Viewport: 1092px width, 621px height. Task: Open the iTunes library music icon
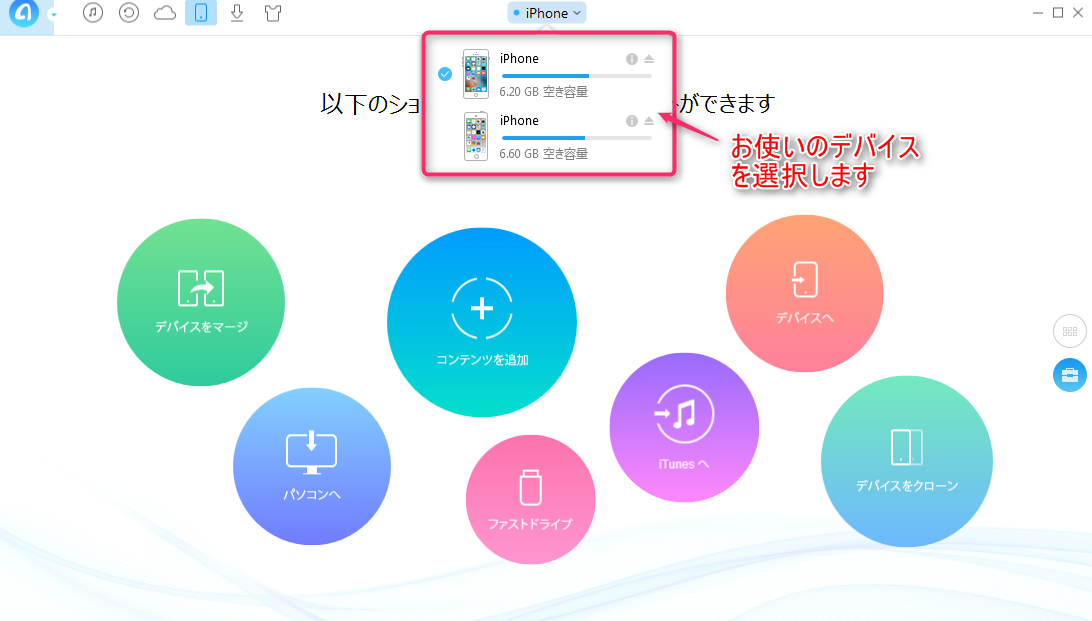coord(93,13)
